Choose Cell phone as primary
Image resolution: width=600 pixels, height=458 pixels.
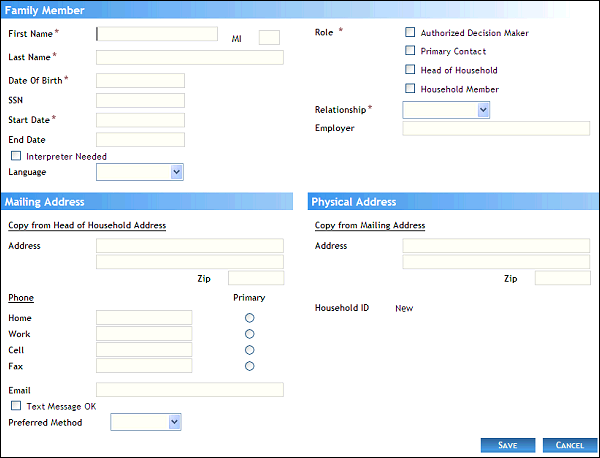pyautogui.click(x=249, y=350)
